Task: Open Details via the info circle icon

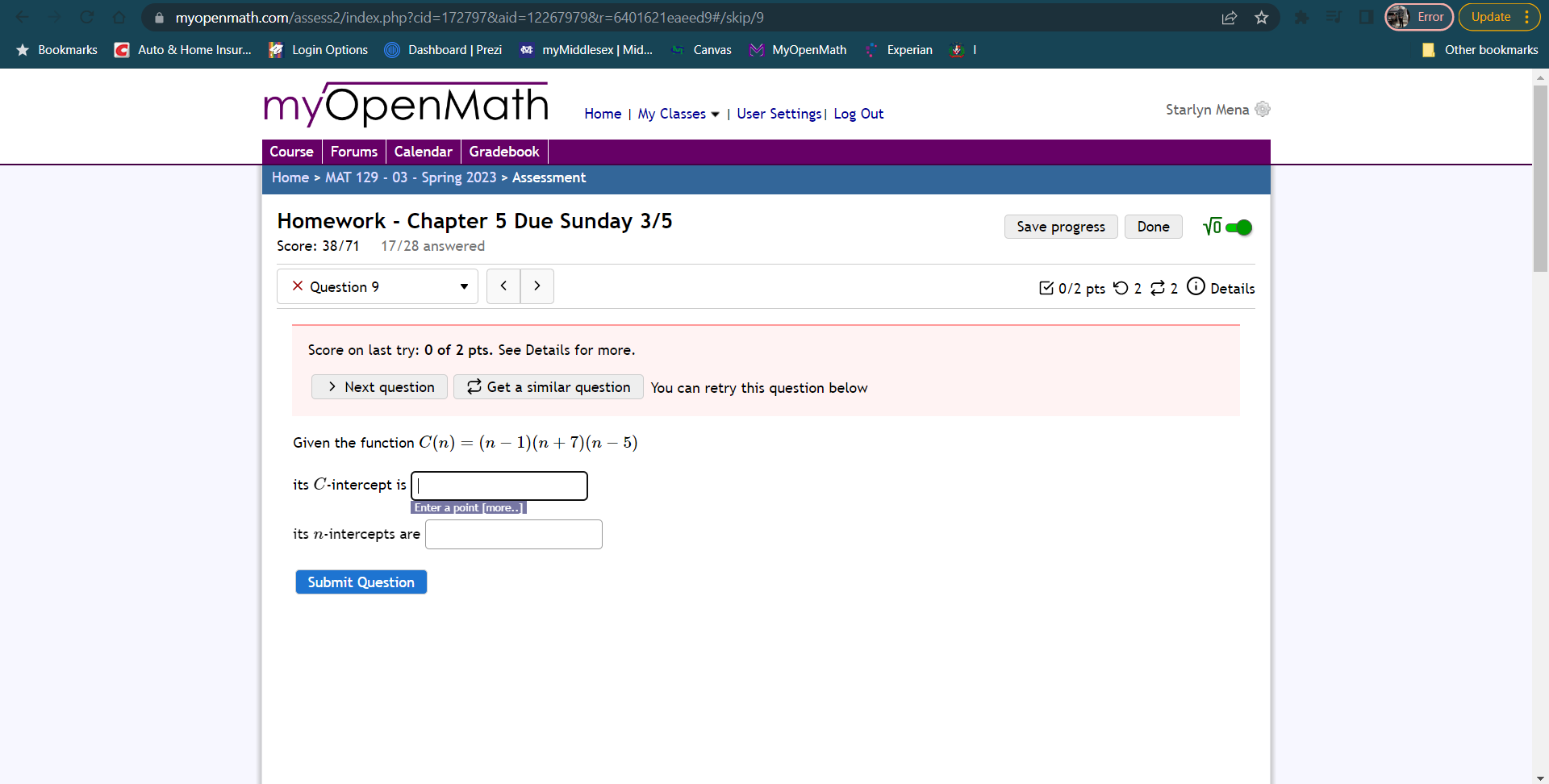Action: point(1196,286)
